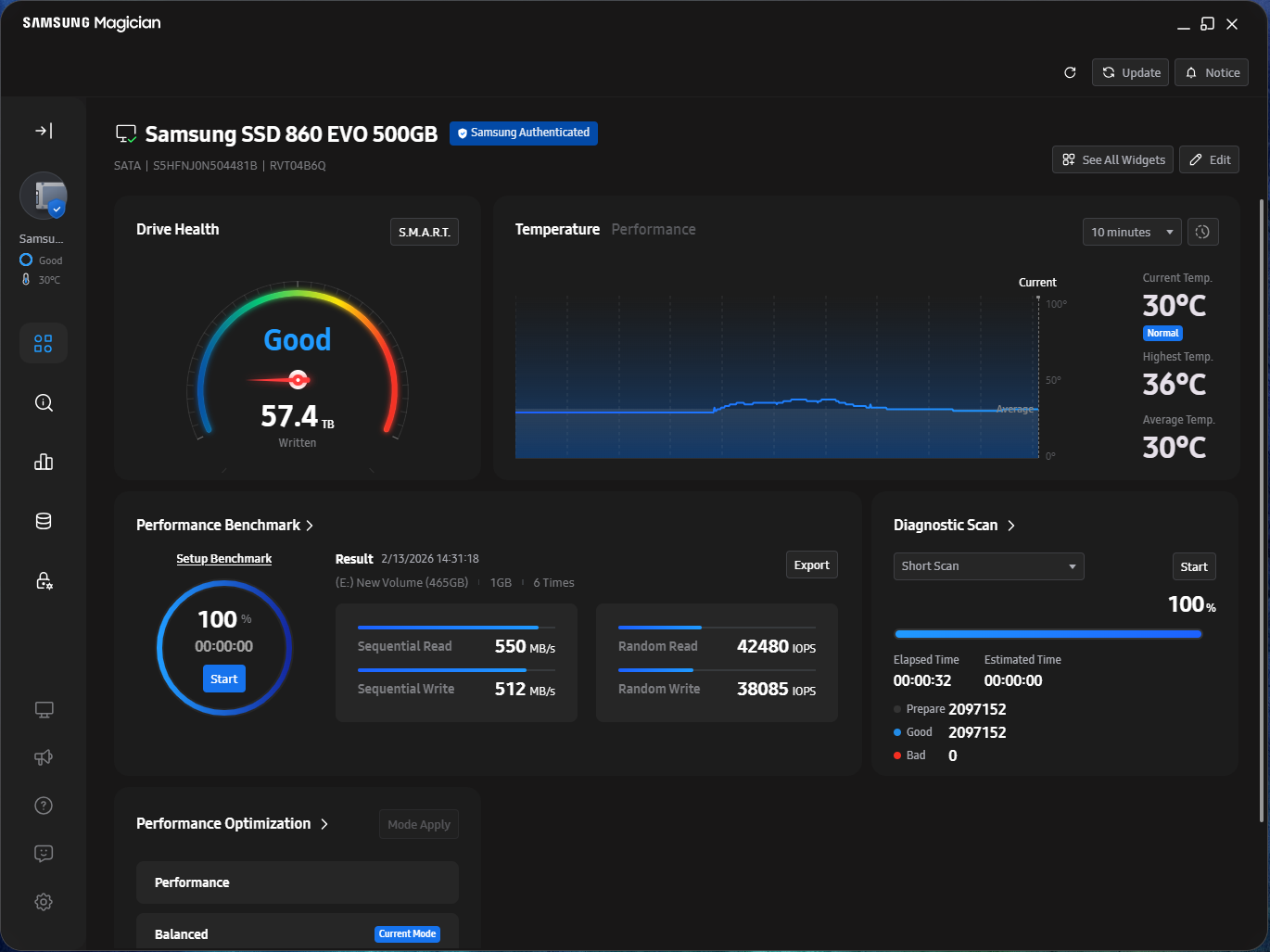Open the help question mark icon
Screen dimensions: 1270x952
click(x=44, y=806)
